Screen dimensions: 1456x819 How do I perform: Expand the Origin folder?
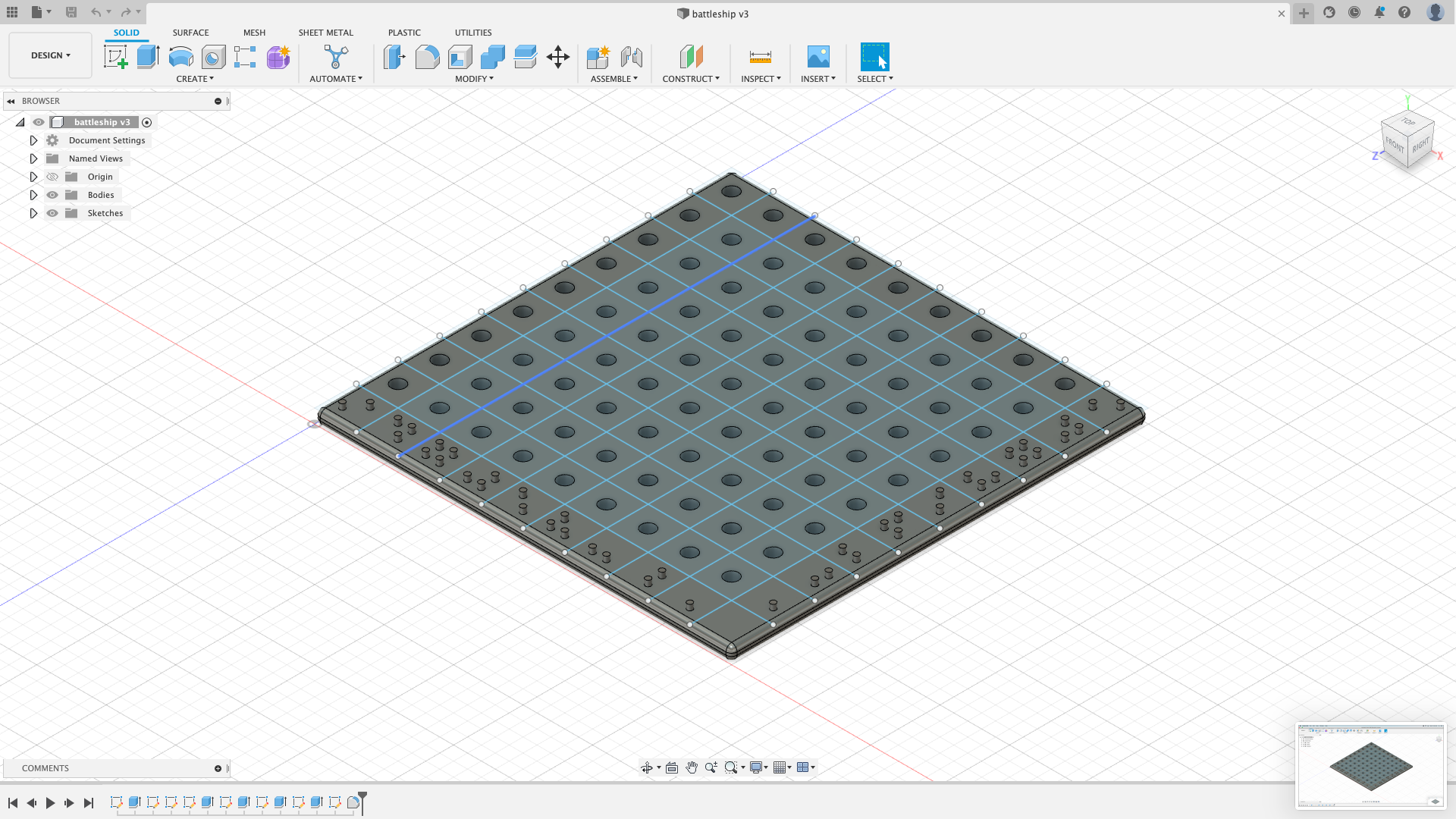click(33, 177)
